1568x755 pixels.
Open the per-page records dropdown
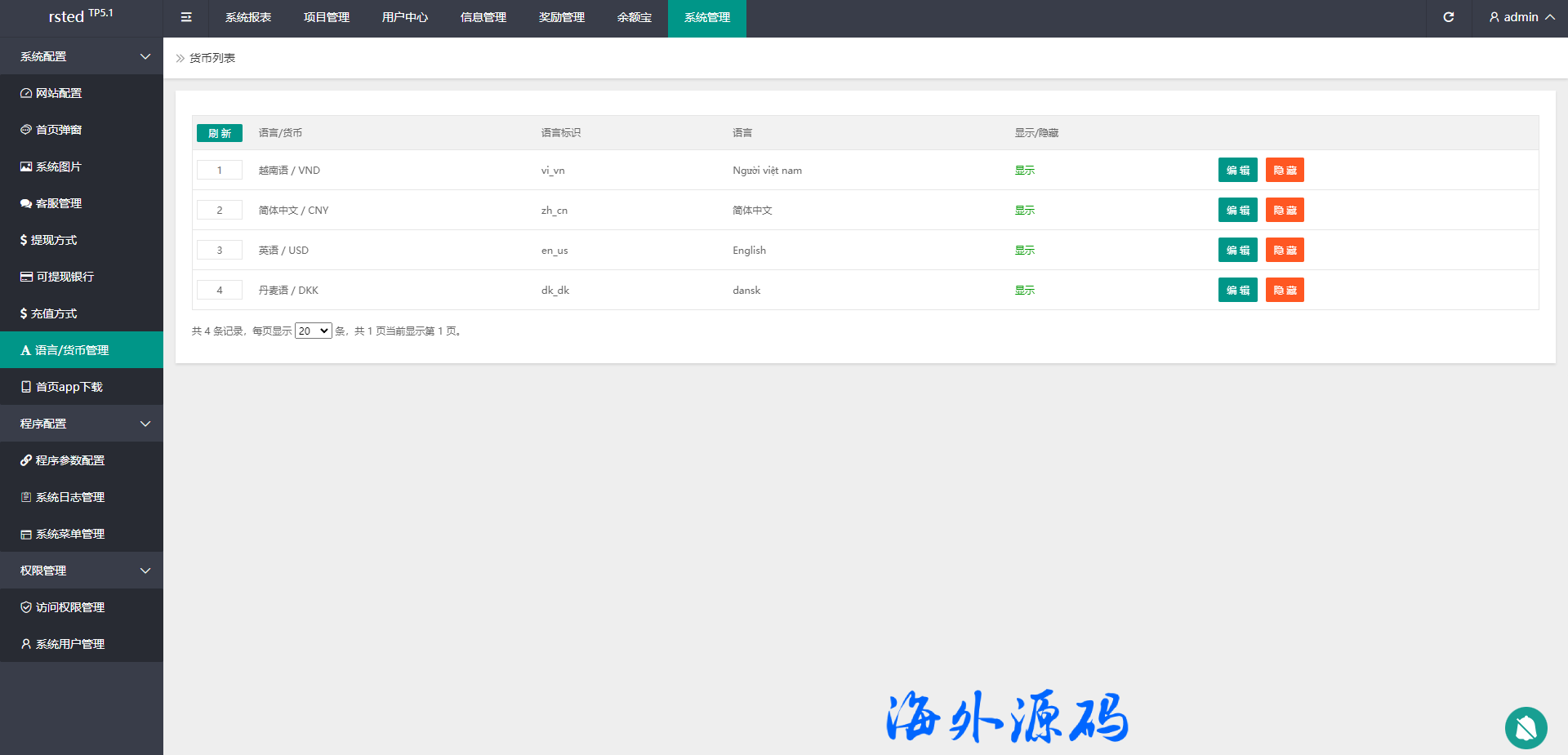(313, 331)
